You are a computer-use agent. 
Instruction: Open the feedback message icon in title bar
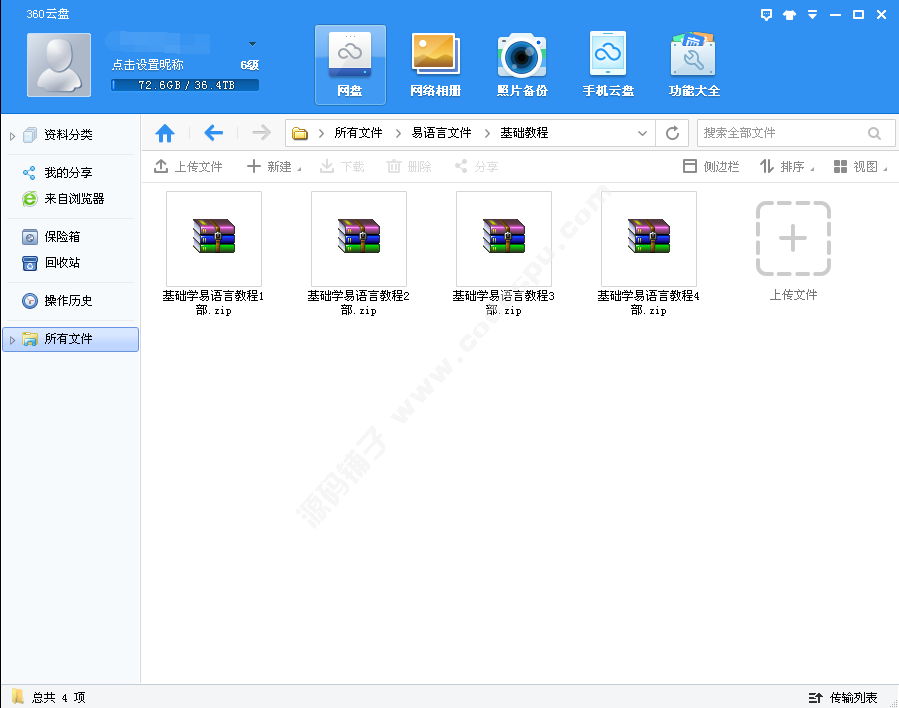(x=766, y=15)
